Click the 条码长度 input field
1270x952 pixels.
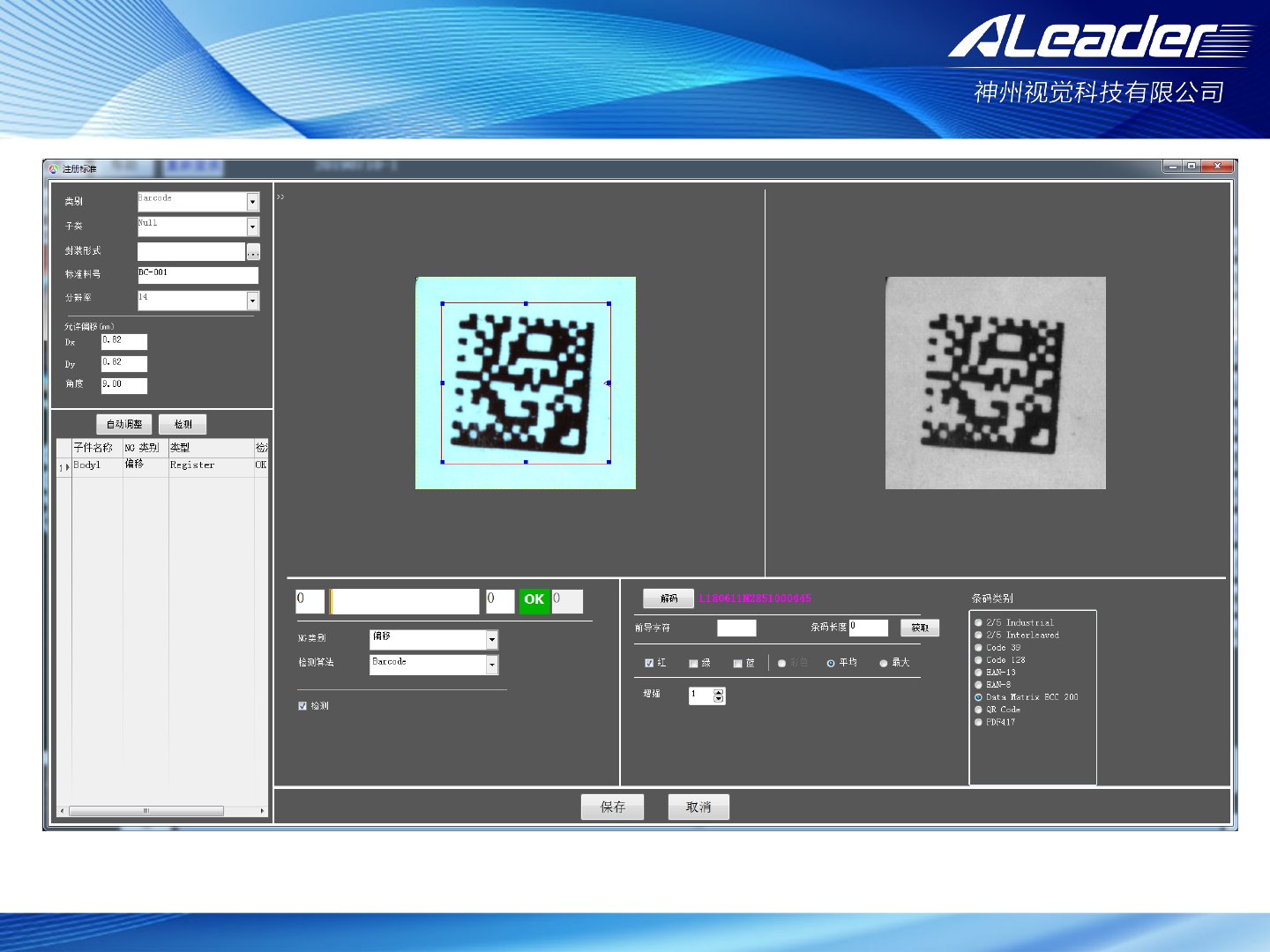point(869,628)
